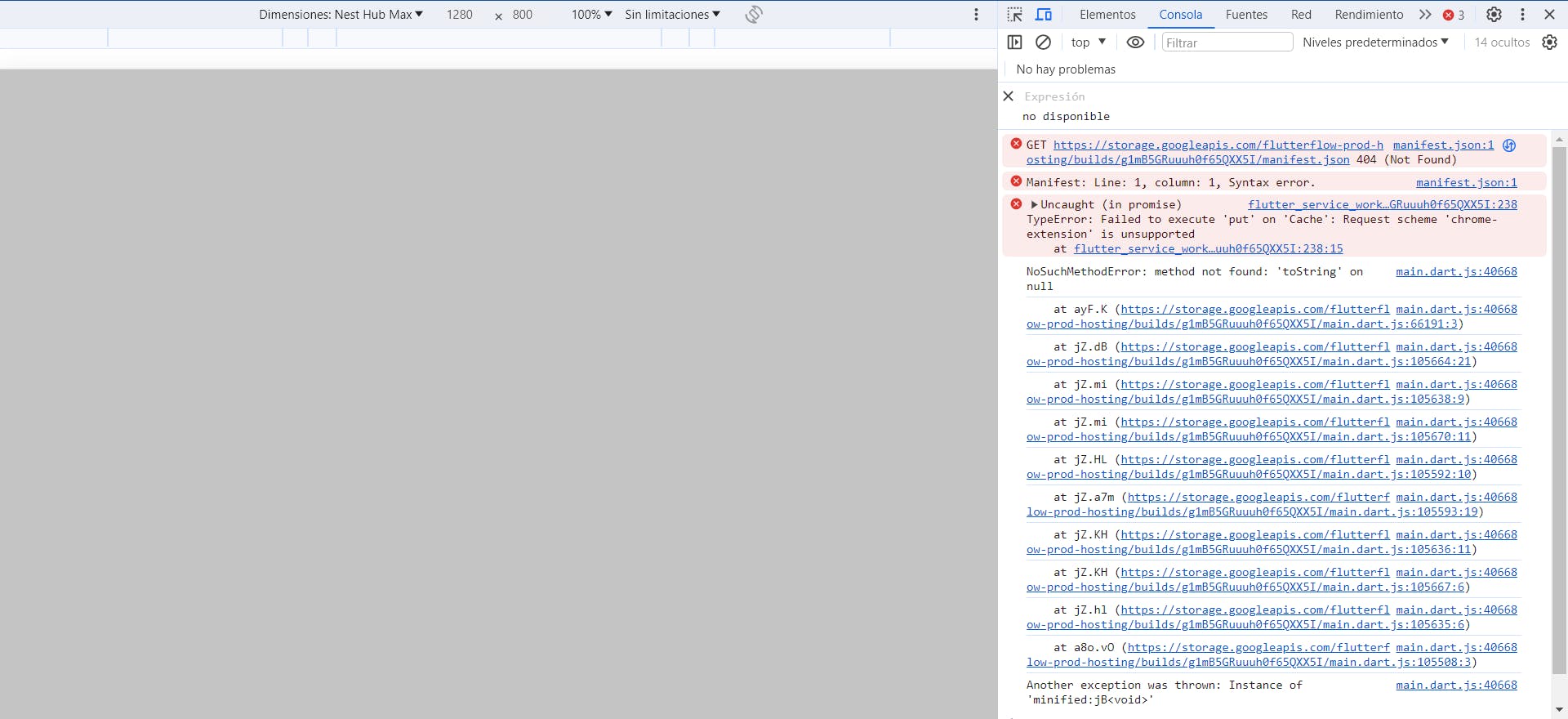Switch to the Elementos tab

(x=1107, y=15)
